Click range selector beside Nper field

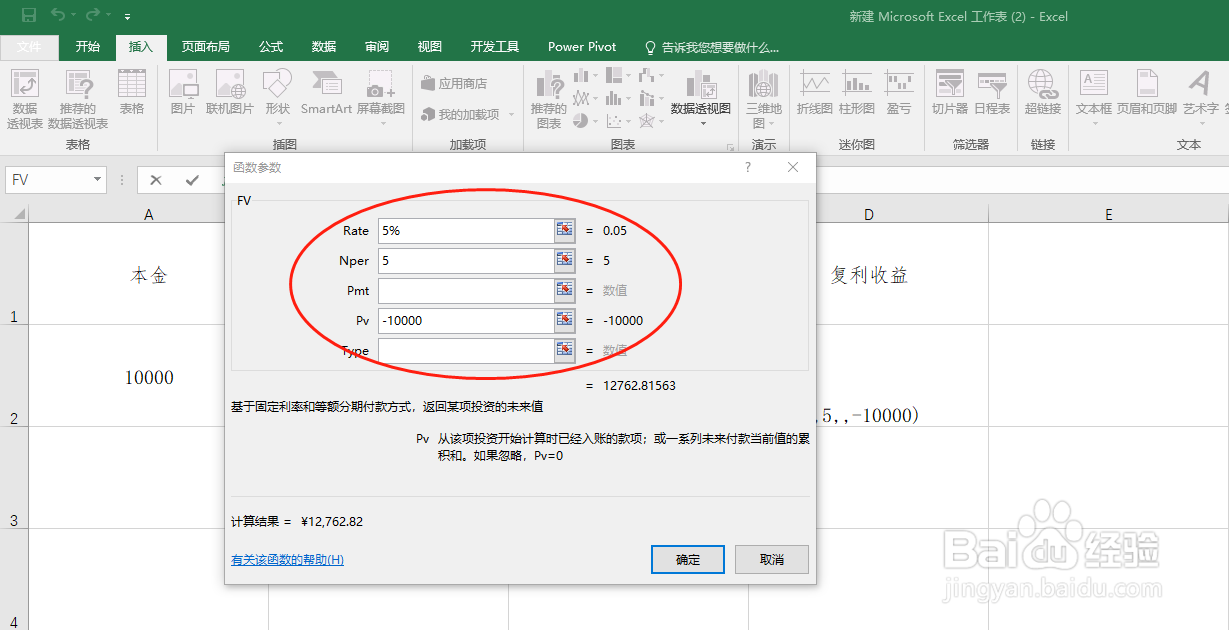(565, 260)
